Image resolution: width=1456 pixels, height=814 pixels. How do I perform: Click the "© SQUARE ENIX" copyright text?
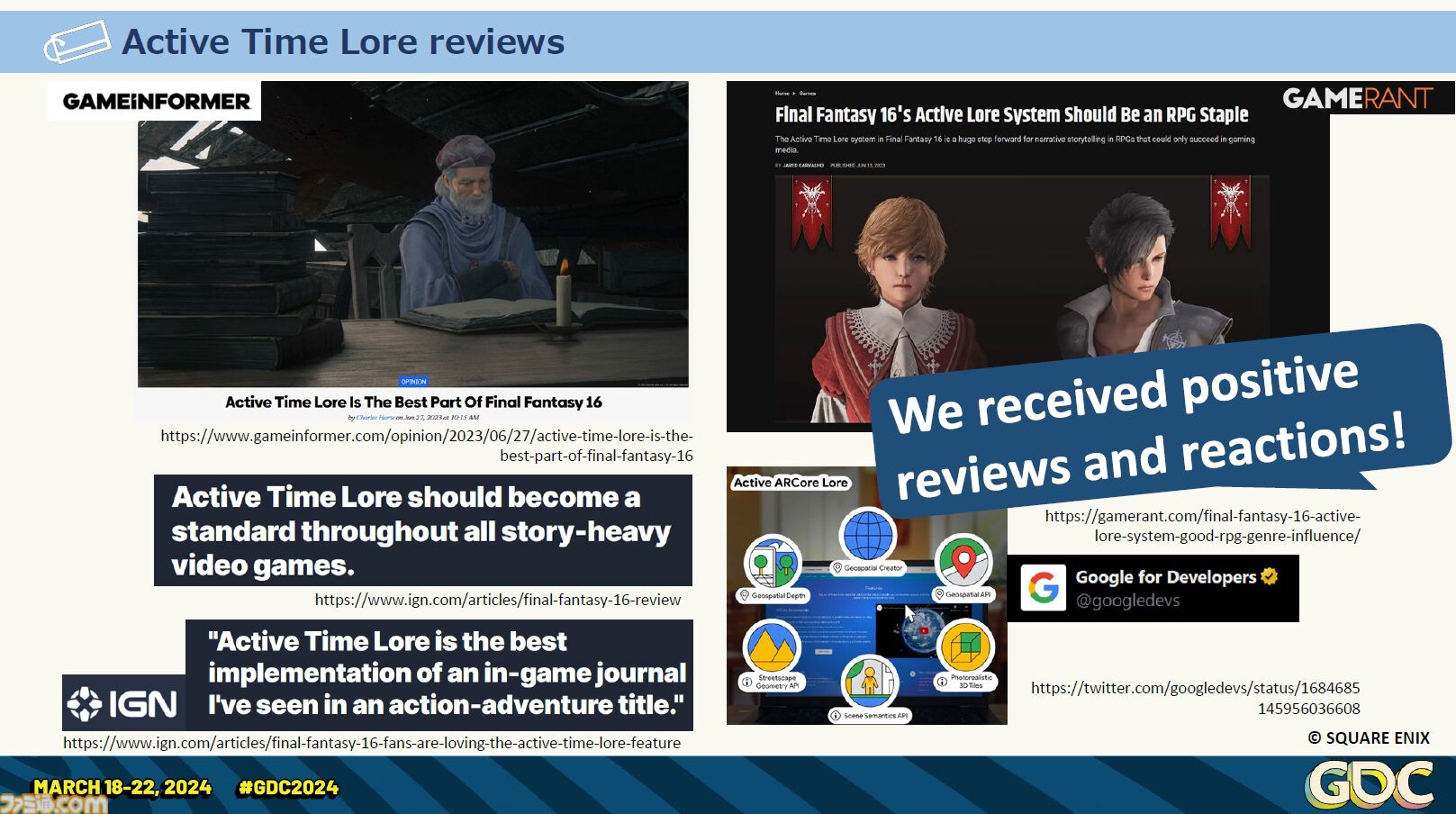coord(1369,738)
